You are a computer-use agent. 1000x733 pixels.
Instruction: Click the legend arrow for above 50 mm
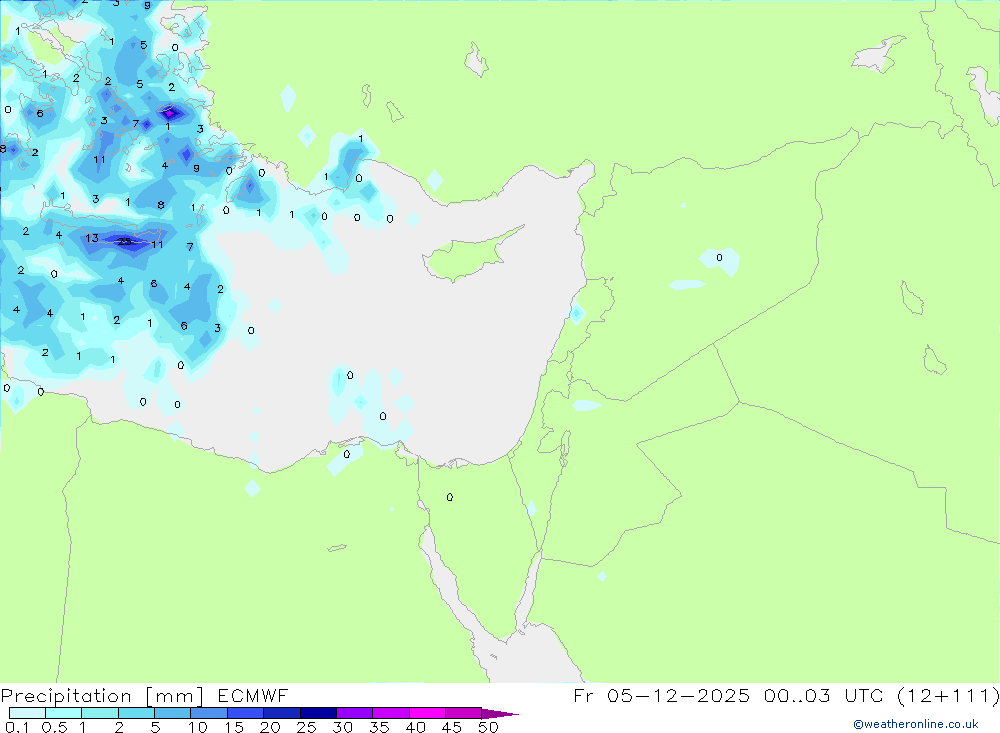499,714
